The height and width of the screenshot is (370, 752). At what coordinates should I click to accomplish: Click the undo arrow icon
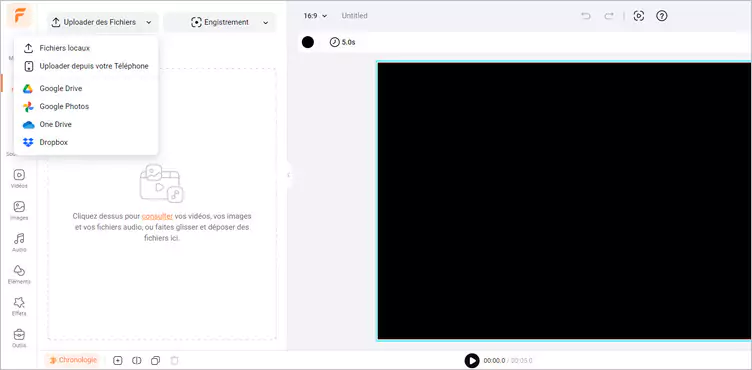click(586, 16)
